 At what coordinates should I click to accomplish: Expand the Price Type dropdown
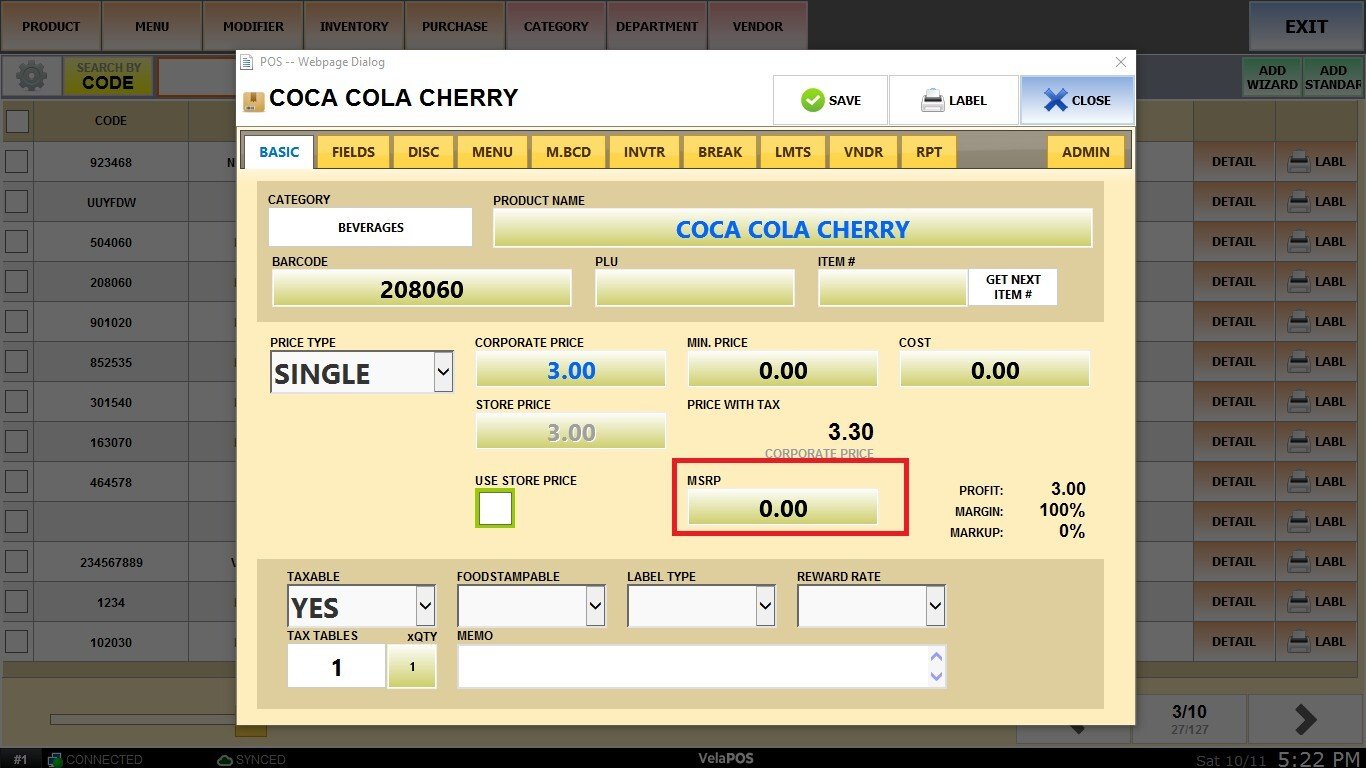pyautogui.click(x=443, y=373)
